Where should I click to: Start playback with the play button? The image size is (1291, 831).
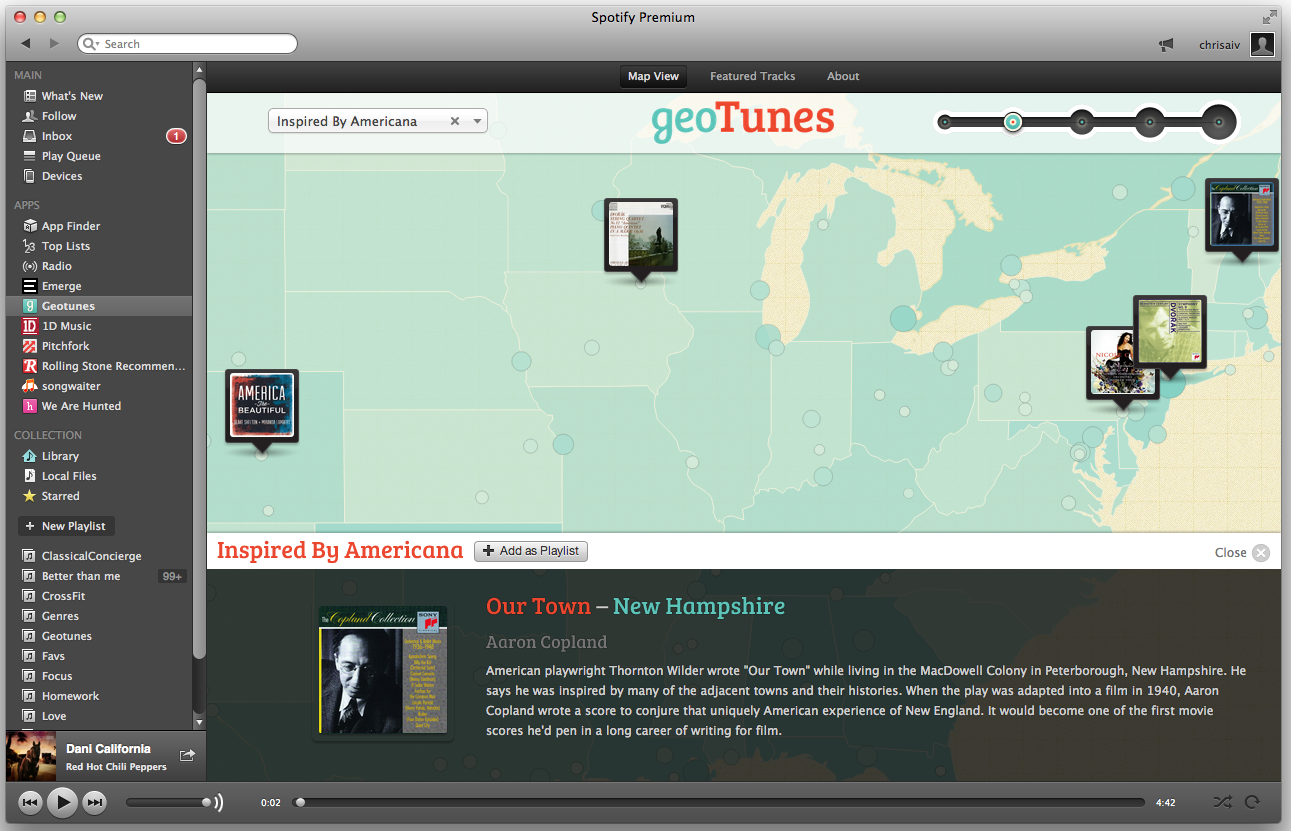62,802
